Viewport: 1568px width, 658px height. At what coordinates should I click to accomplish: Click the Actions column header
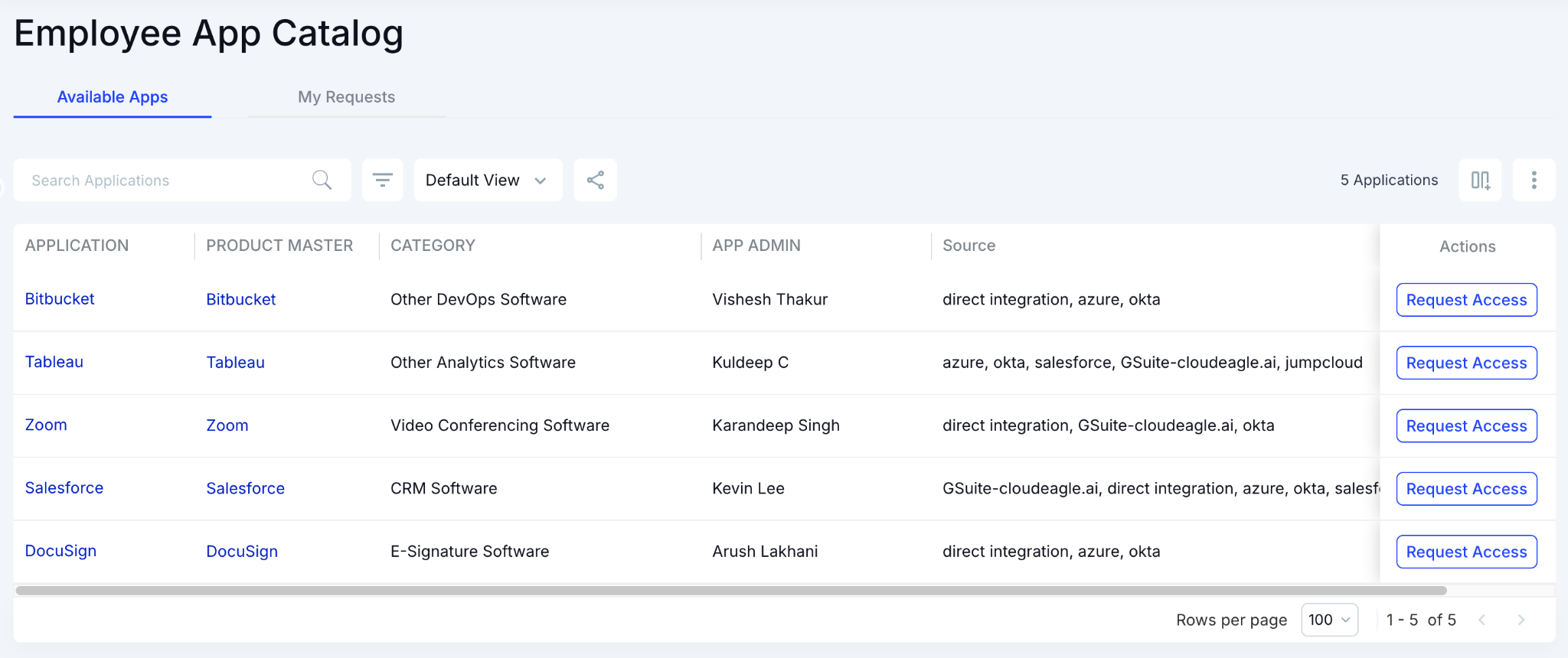[1467, 246]
